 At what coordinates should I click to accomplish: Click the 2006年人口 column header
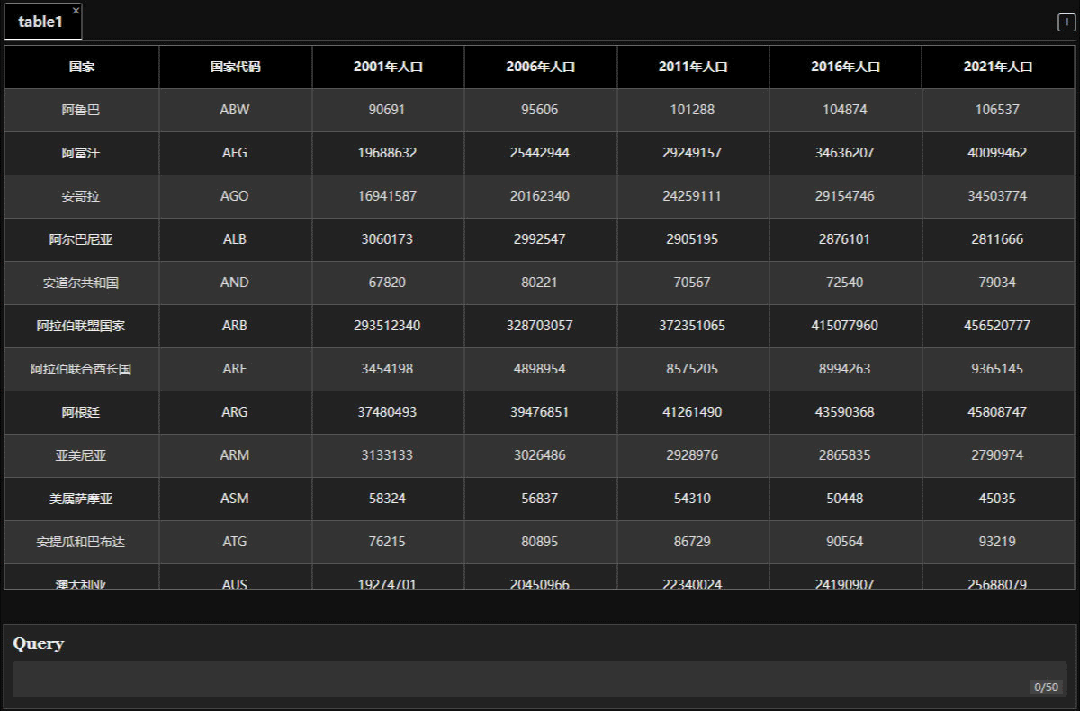click(541, 67)
